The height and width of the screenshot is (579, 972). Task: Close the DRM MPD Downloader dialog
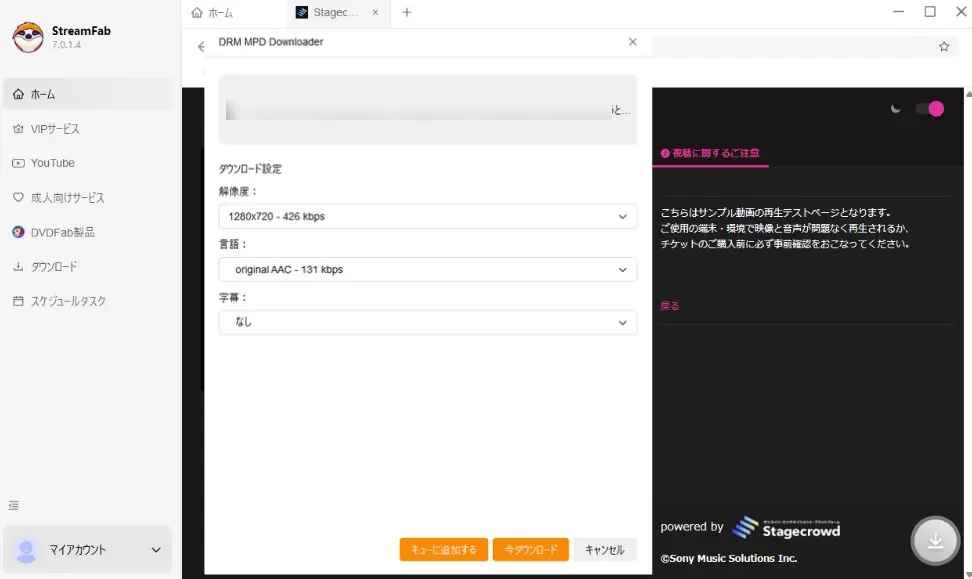pyautogui.click(x=632, y=42)
